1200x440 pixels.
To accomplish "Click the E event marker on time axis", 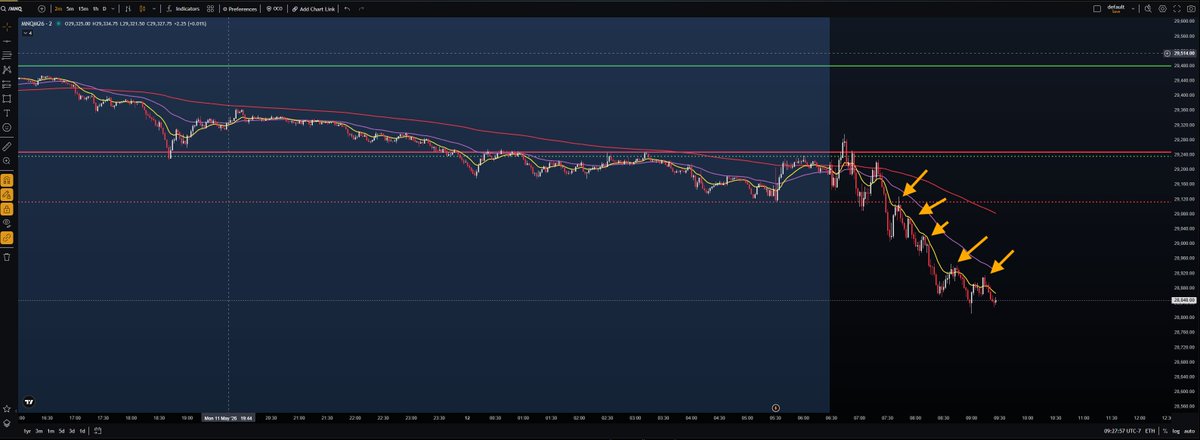I will coord(776,408).
